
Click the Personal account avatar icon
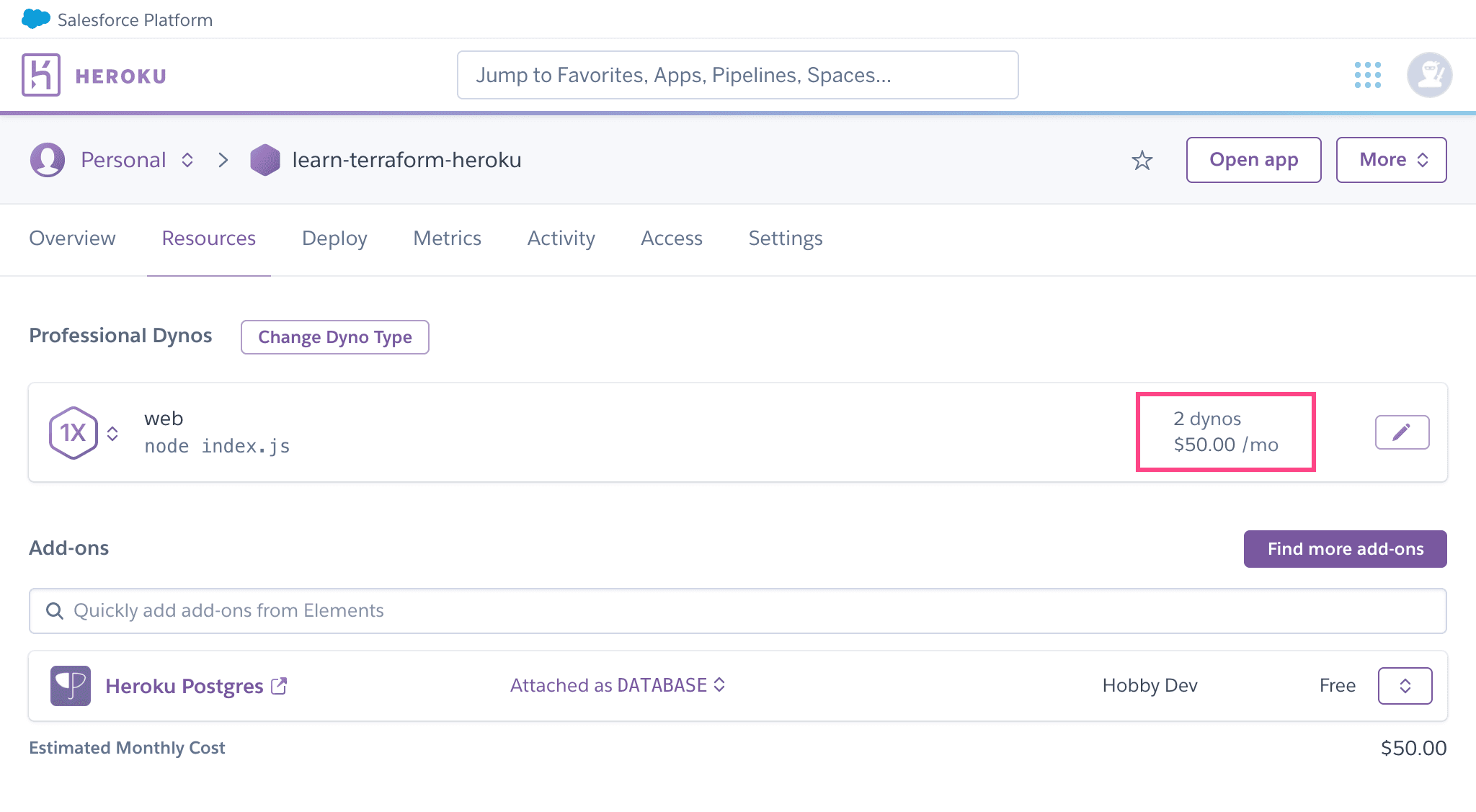(48, 160)
